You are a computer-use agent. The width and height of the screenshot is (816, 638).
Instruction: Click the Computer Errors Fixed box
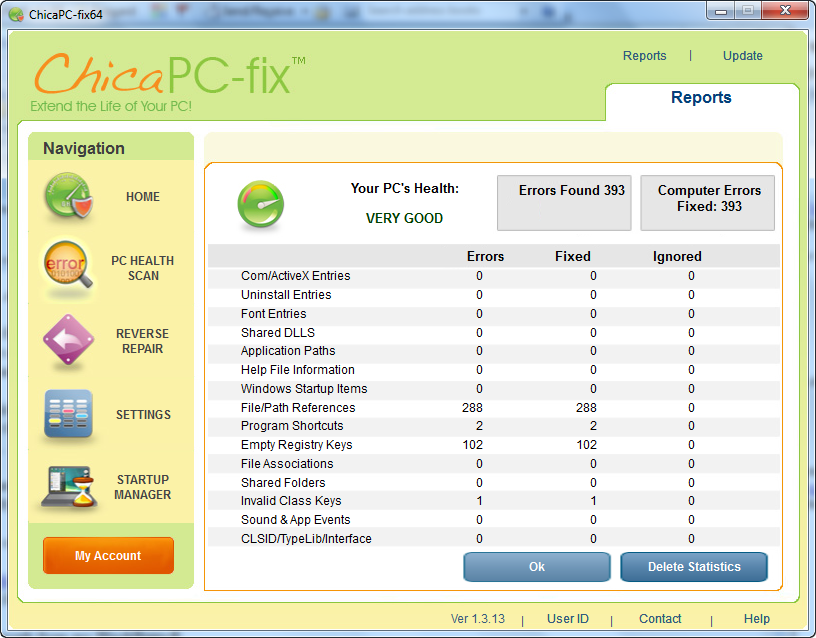click(709, 203)
